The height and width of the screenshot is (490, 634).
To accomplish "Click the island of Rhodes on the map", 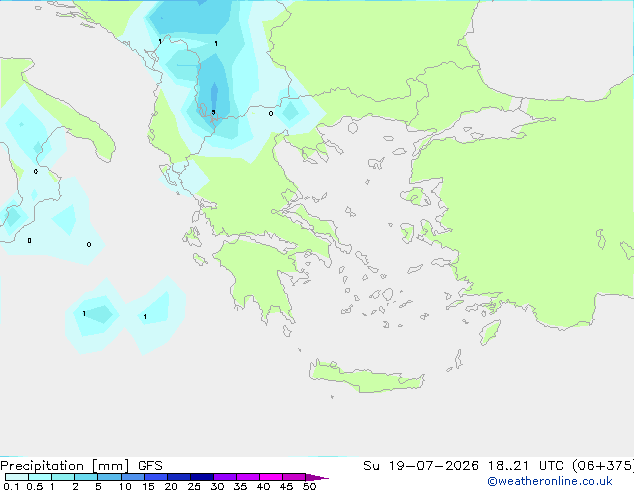I will 490,332.
